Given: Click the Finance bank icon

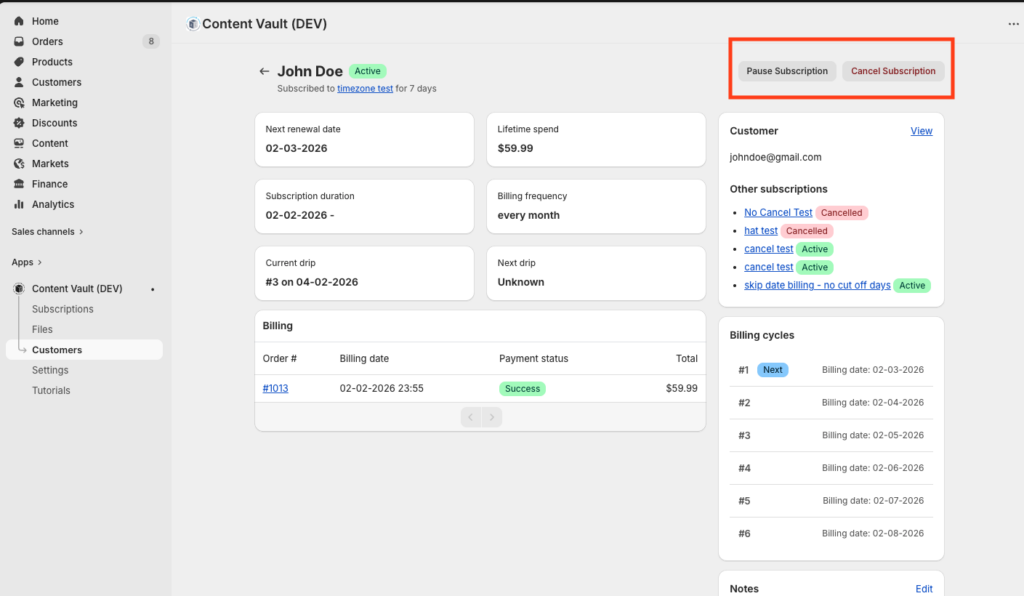Looking at the screenshot, I should 19,184.
